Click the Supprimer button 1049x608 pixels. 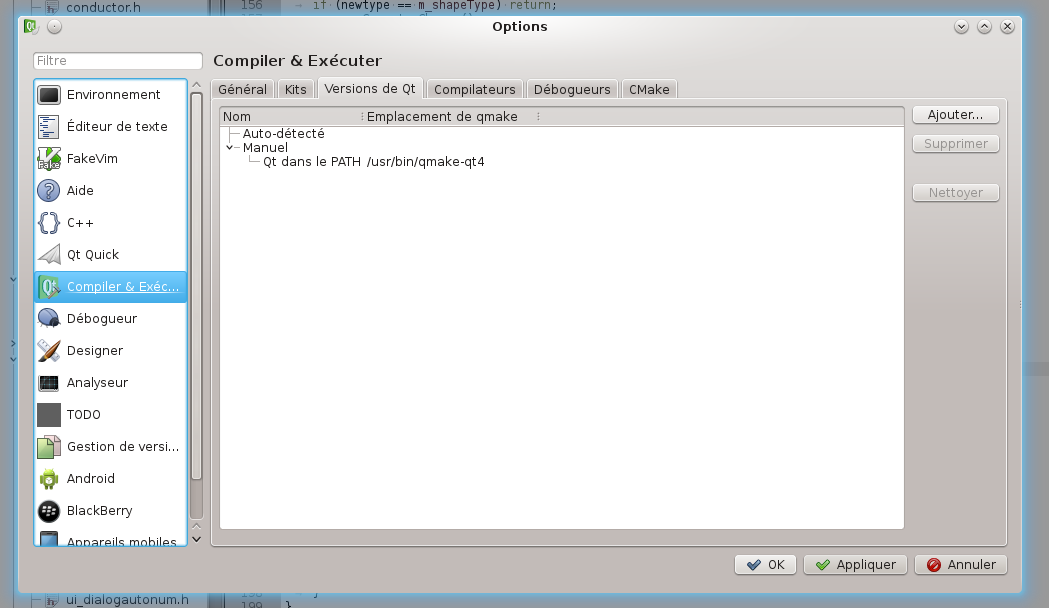pos(955,144)
